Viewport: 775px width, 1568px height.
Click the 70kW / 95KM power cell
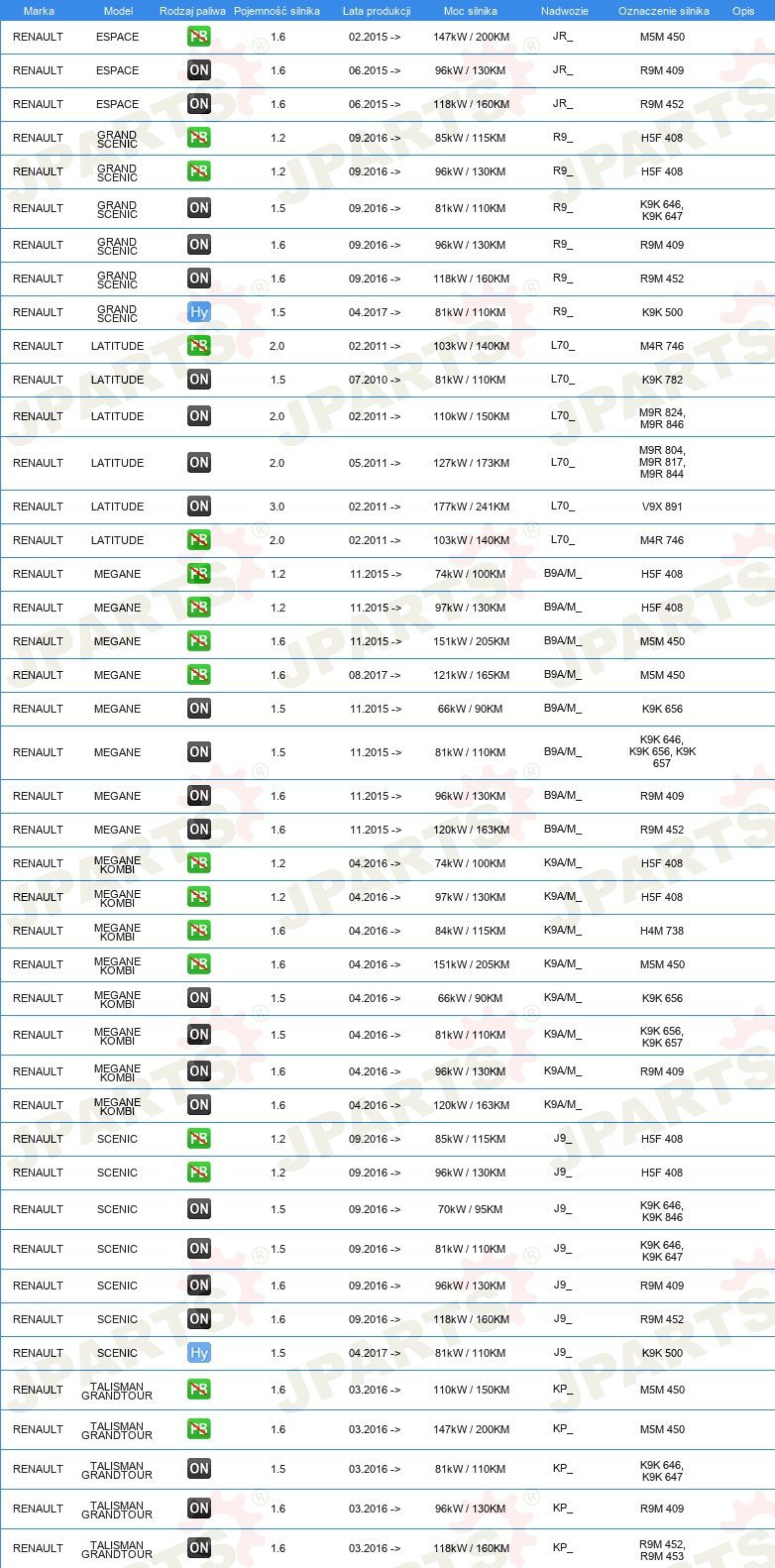pyautogui.click(x=471, y=1209)
